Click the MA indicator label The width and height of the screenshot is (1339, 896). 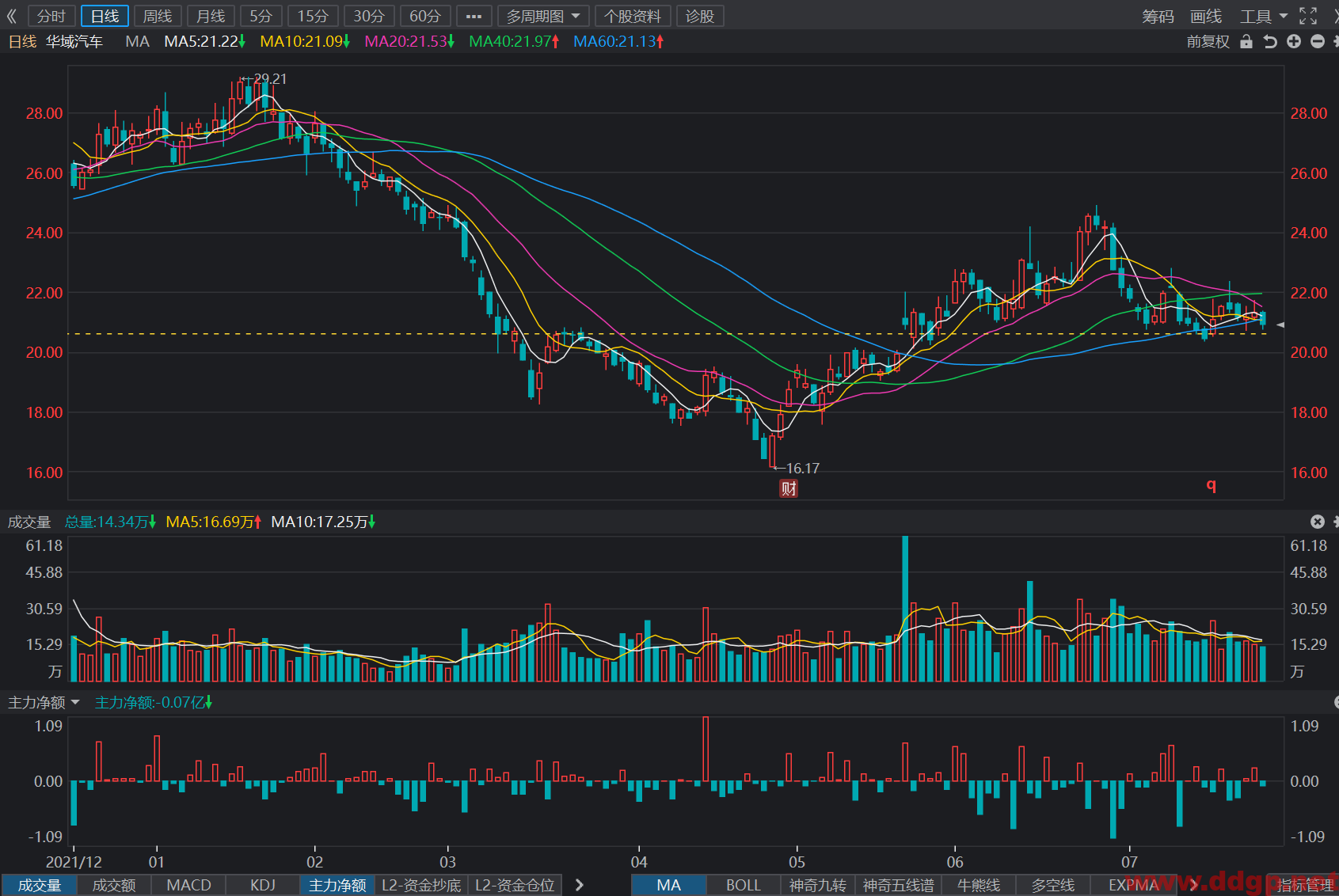tap(137, 41)
